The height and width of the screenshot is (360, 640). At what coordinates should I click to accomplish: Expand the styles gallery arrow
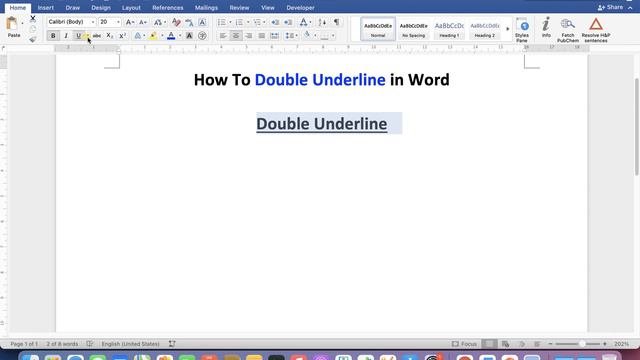click(508, 29)
